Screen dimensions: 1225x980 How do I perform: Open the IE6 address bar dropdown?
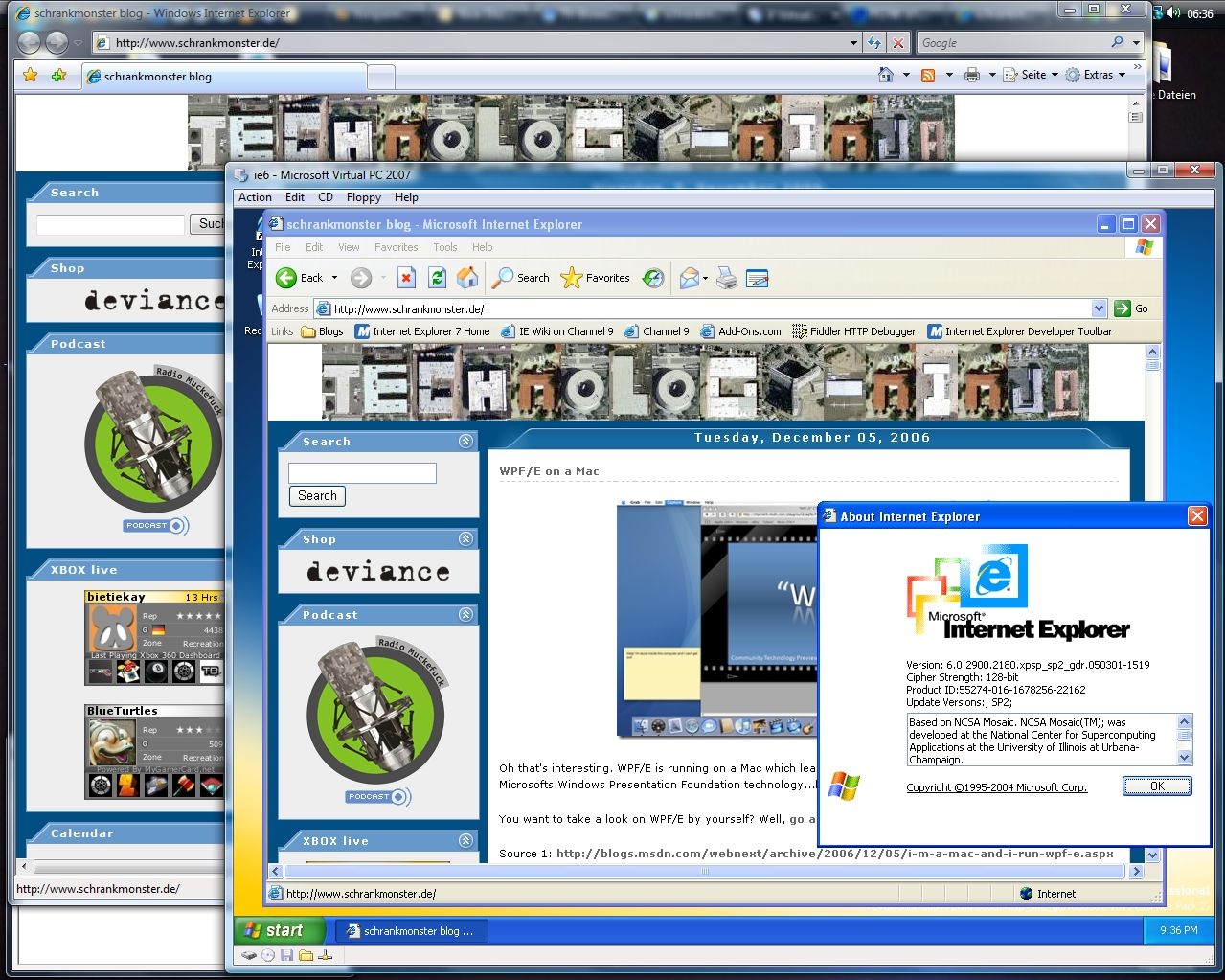point(1099,308)
